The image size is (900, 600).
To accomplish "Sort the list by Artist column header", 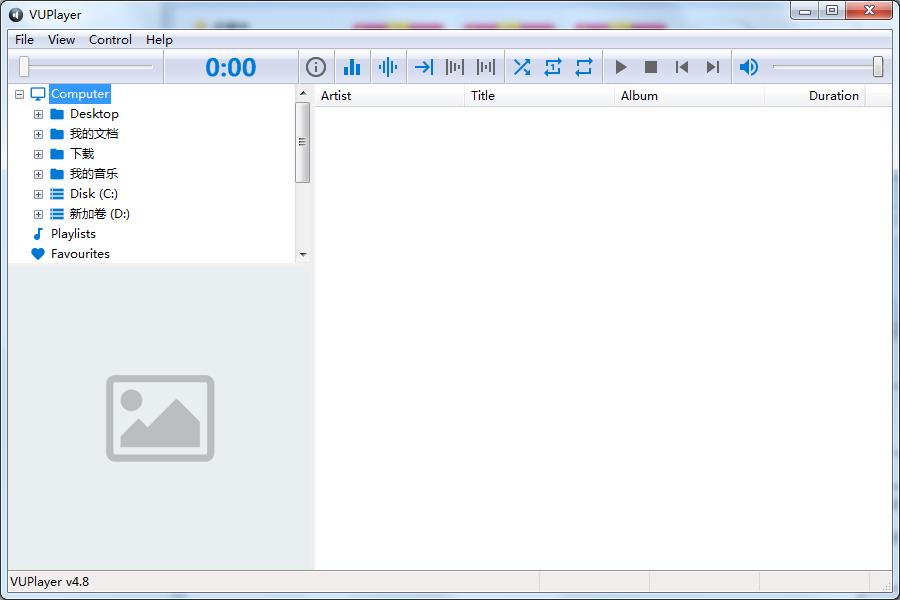I will (390, 96).
